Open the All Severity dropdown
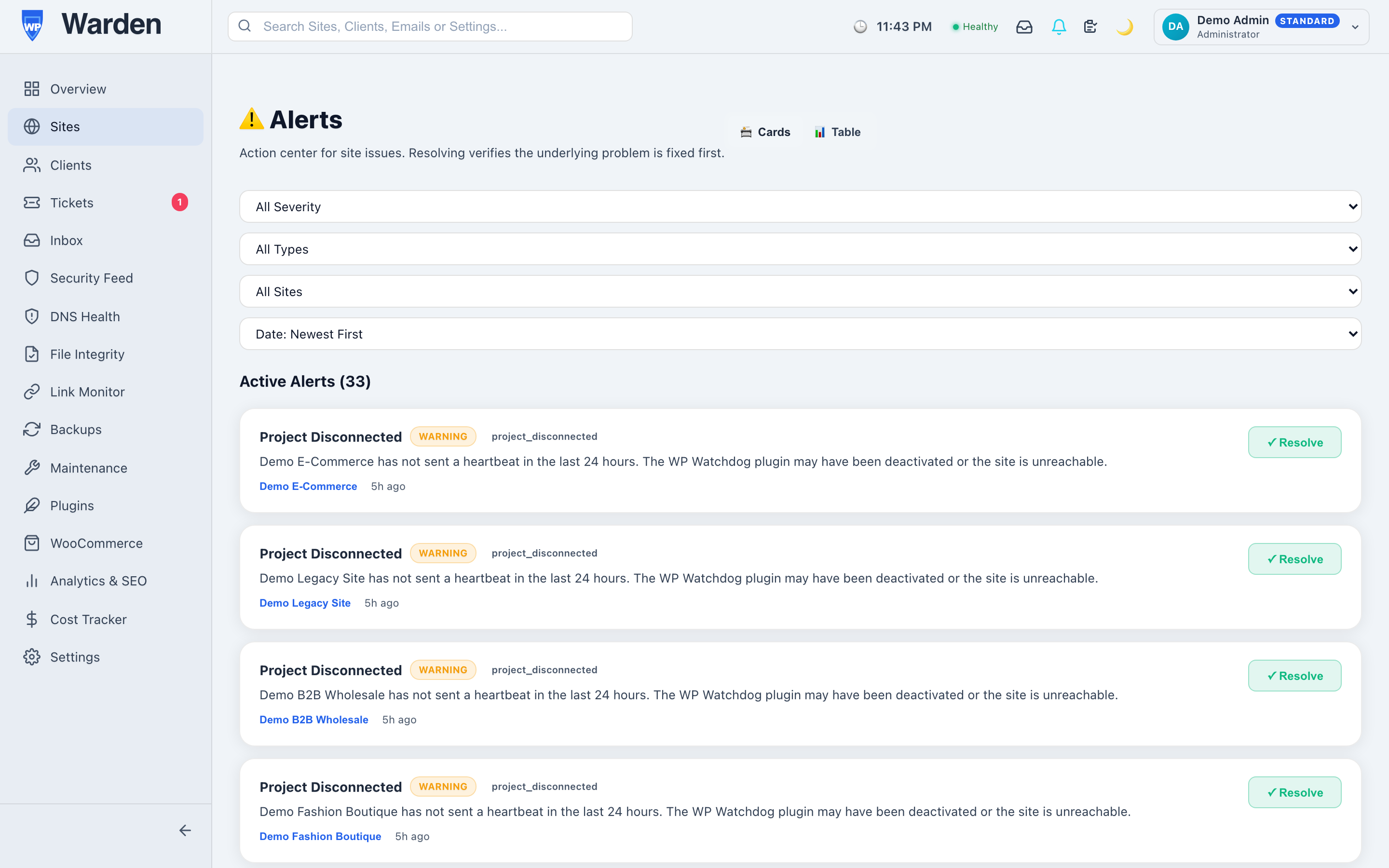The image size is (1389, 868). [800, 207]
